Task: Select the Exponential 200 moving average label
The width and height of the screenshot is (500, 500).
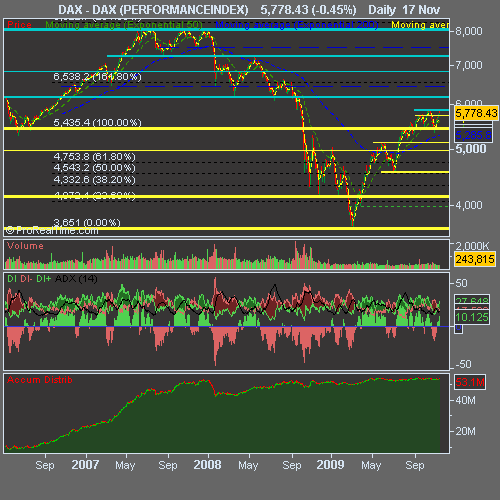Action: 297,25
